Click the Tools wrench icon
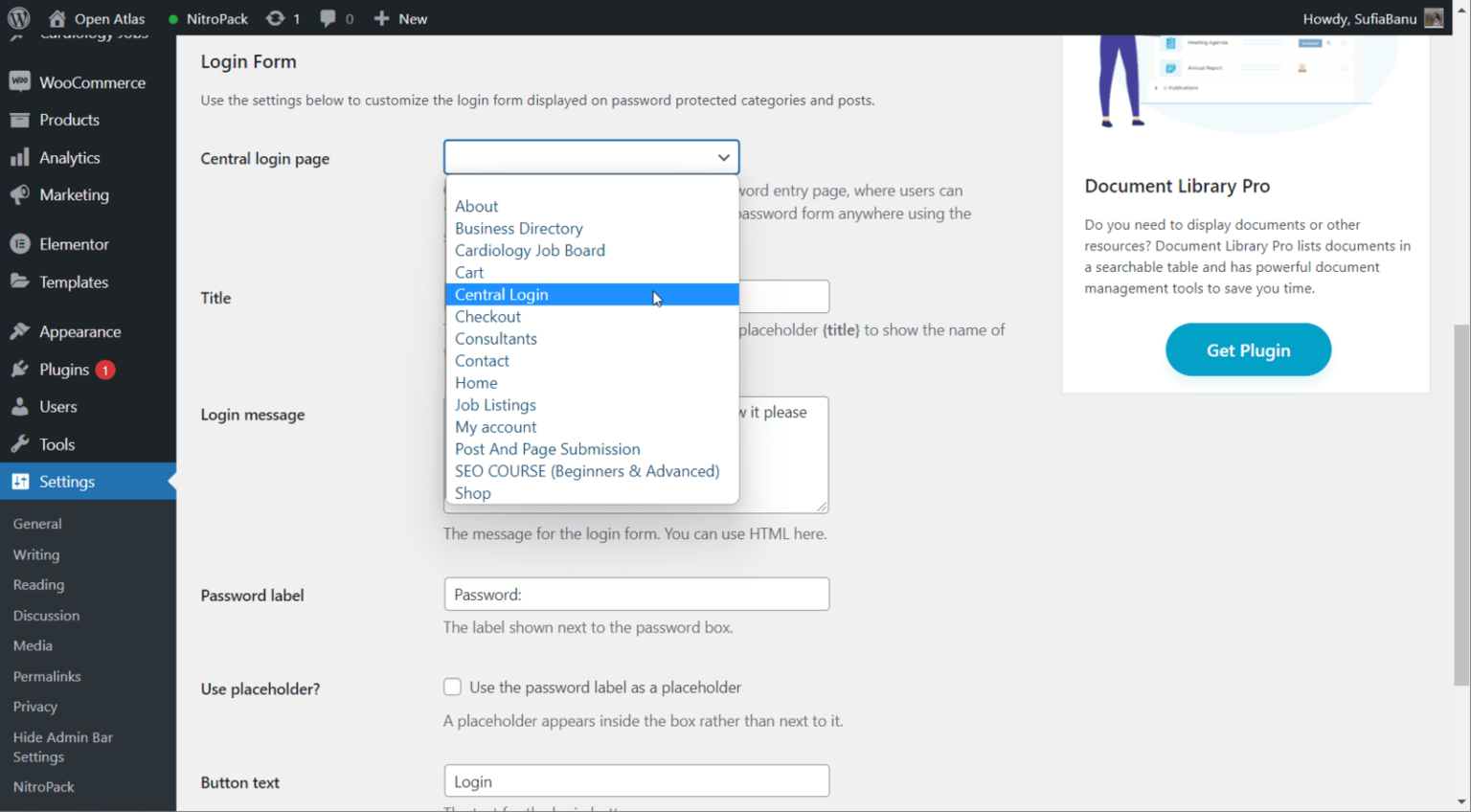 tap(19, 443)
